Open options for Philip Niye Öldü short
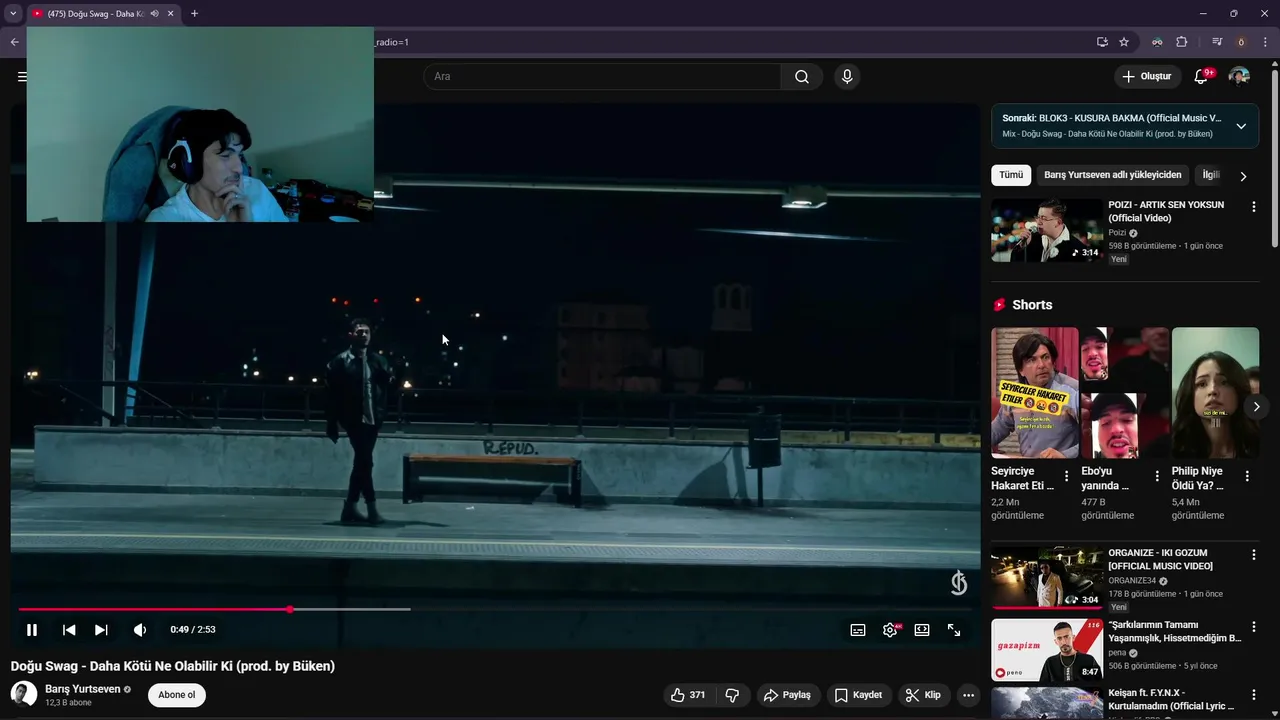The image size is (1280, 720). click(x=1247, y=476)
